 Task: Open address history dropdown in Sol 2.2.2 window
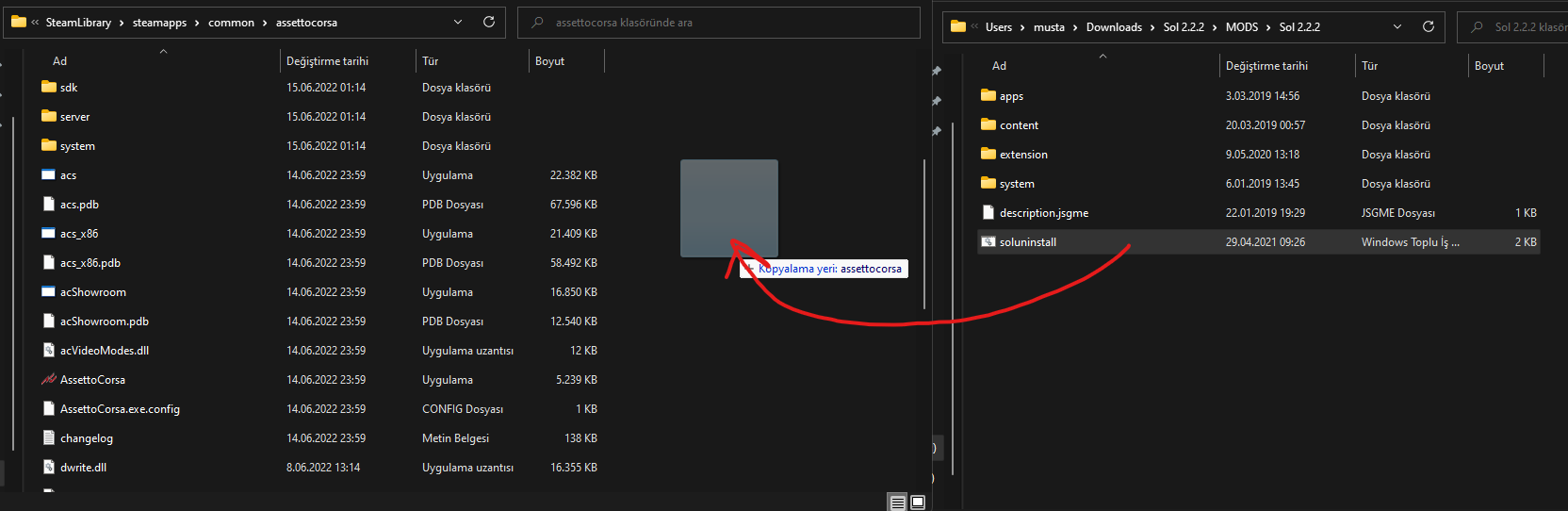tap(1397, 26)
